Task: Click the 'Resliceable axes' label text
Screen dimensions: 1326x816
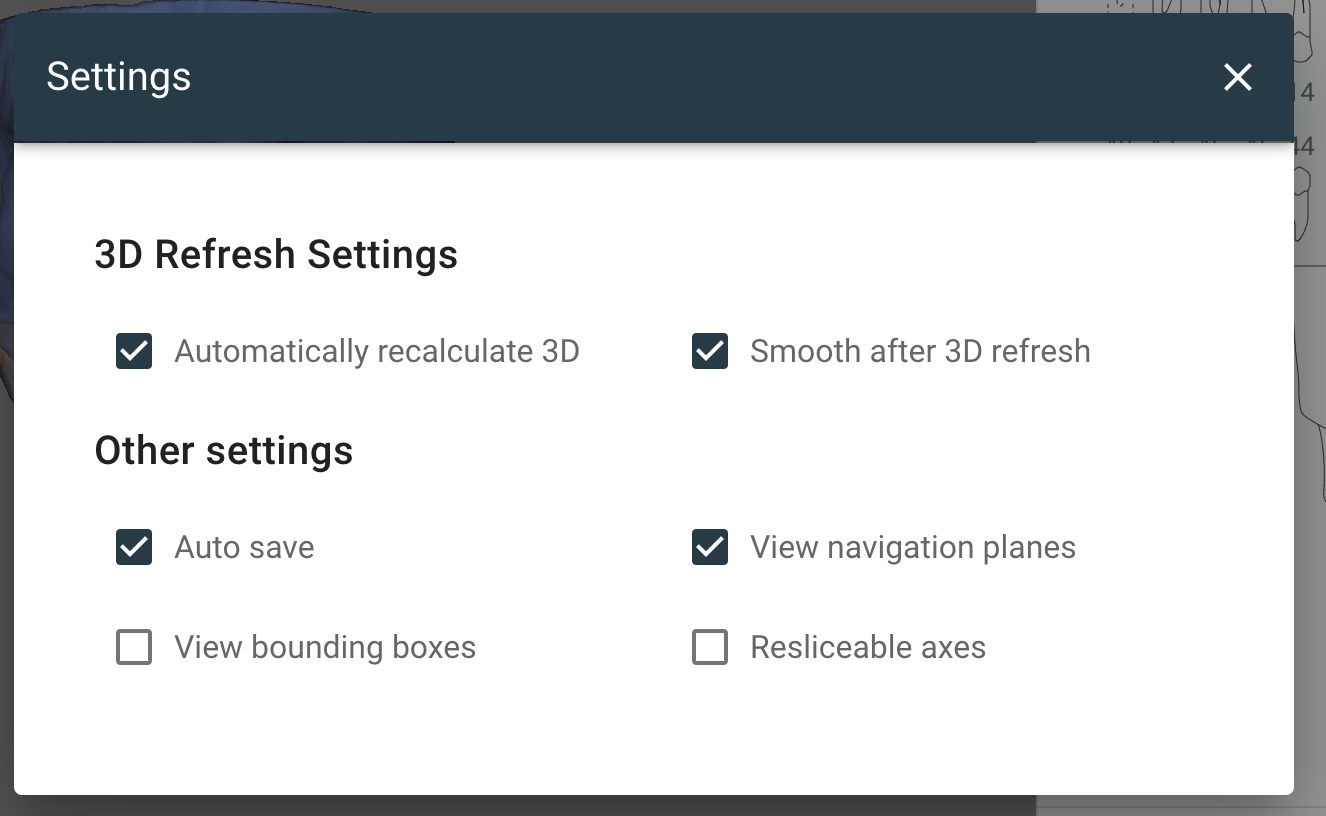Action: (867, 648)
